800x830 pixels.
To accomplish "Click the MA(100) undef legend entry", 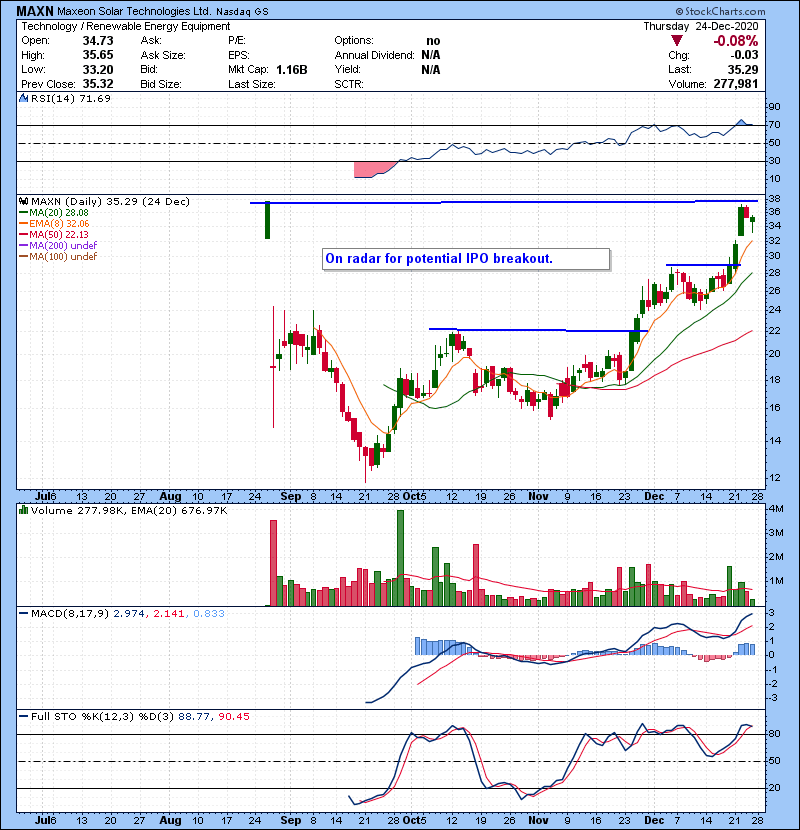I will coord(63,257).
